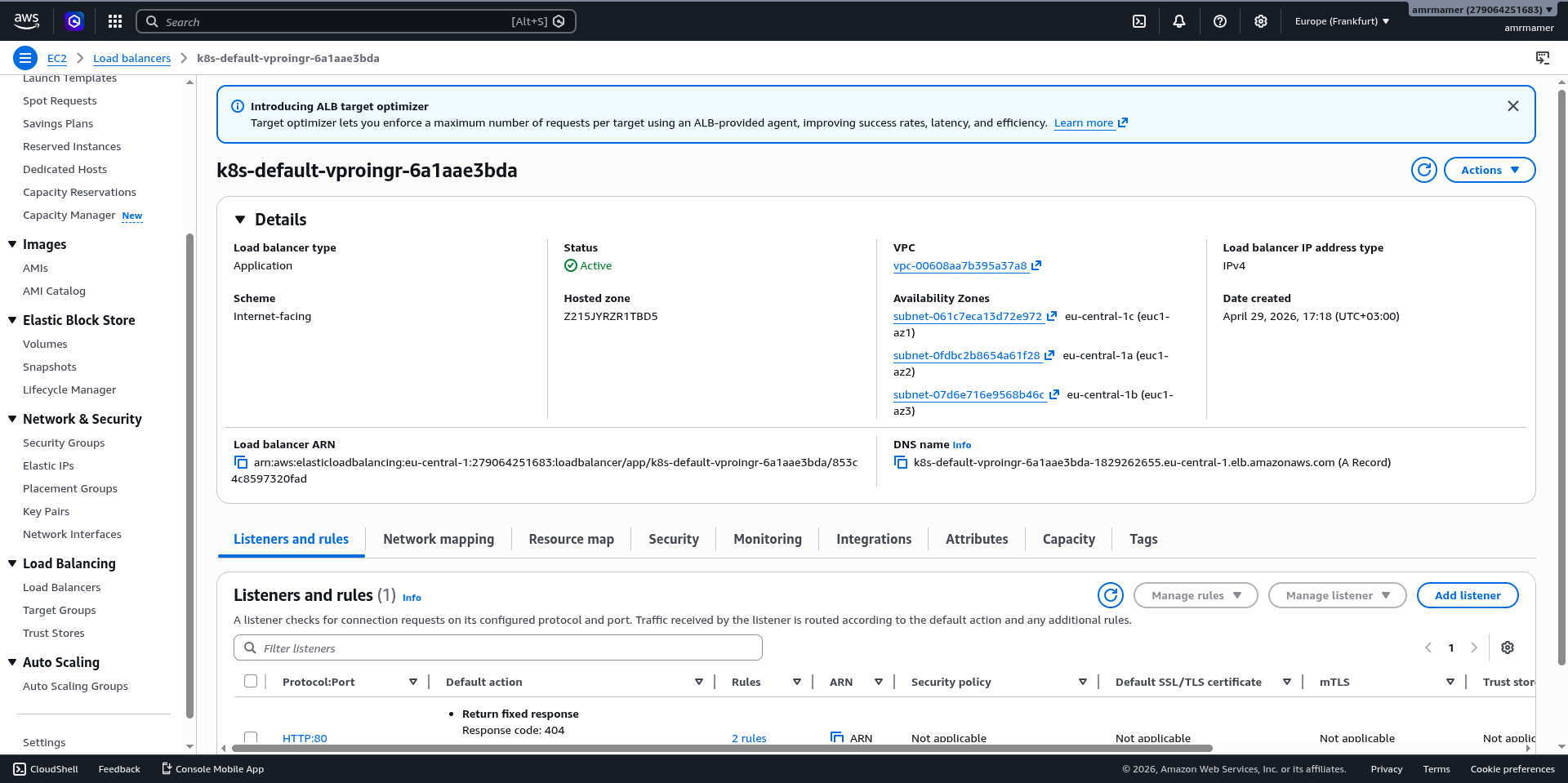This screenshot has width=1568, height=783.
Task: Launch CloudShell from the top bar icon
Action: [1139, 21]
